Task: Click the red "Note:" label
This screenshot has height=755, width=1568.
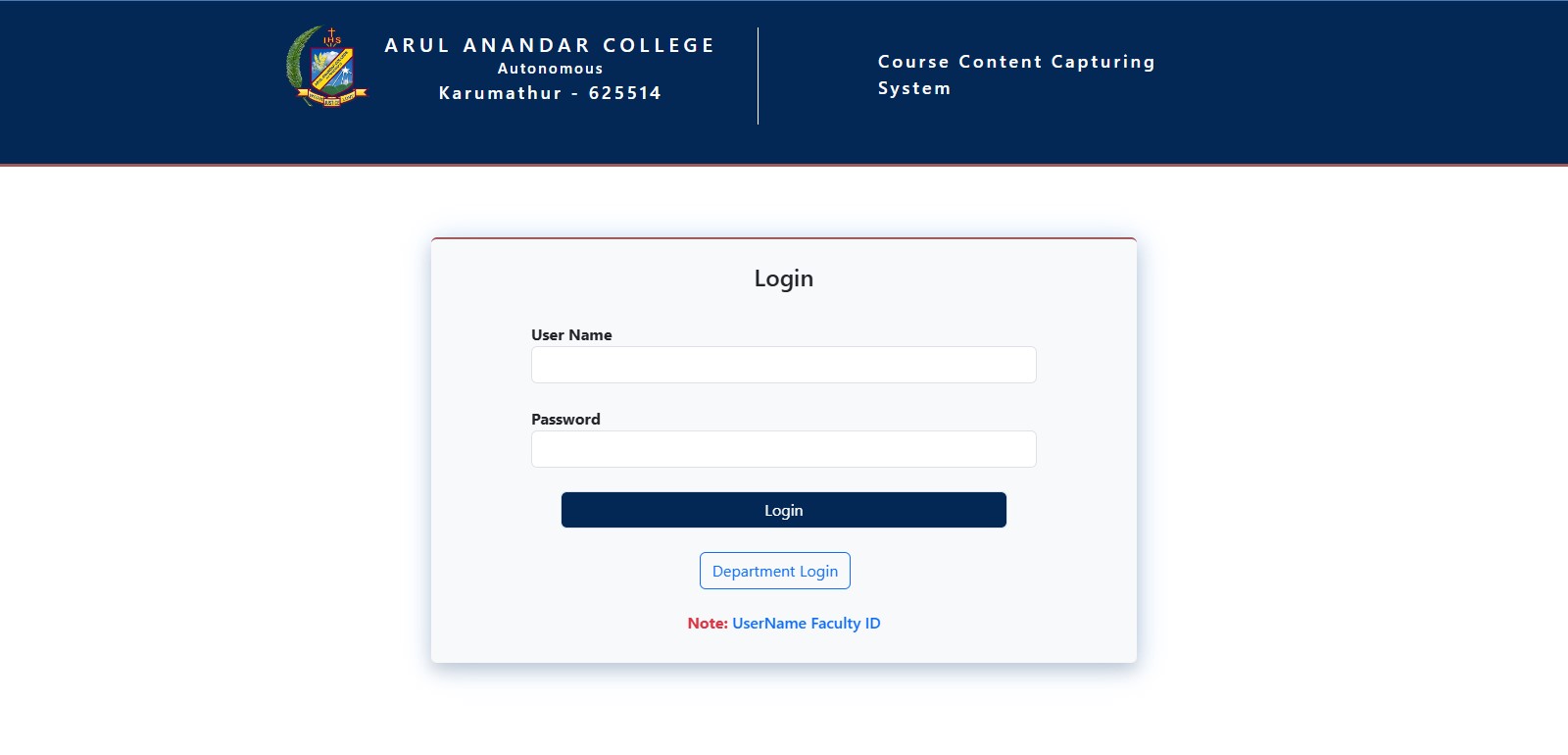Action: point(707,624)
